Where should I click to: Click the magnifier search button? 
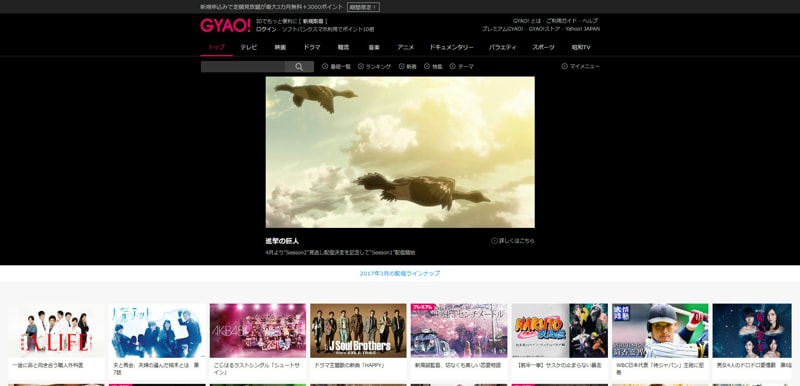[299, 67]
